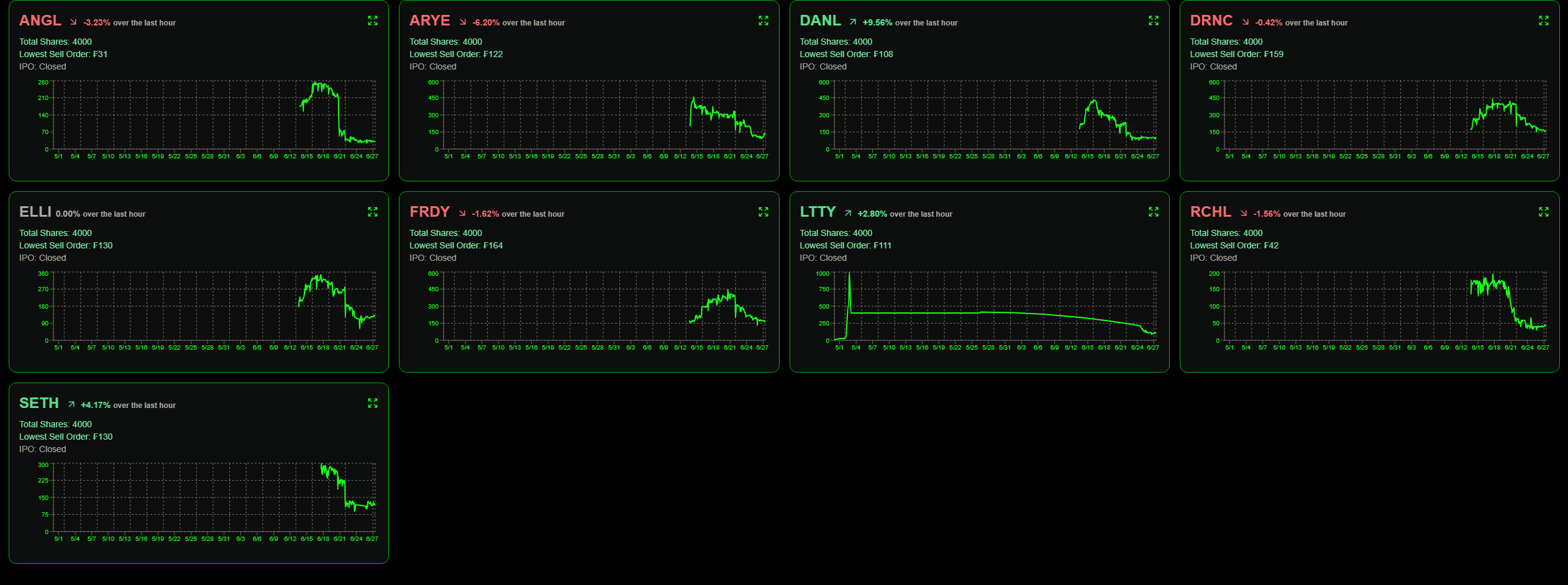Select the RCHL ticker heading
This screenshot has width=1568, height=585.
(x=1211, y=212)
